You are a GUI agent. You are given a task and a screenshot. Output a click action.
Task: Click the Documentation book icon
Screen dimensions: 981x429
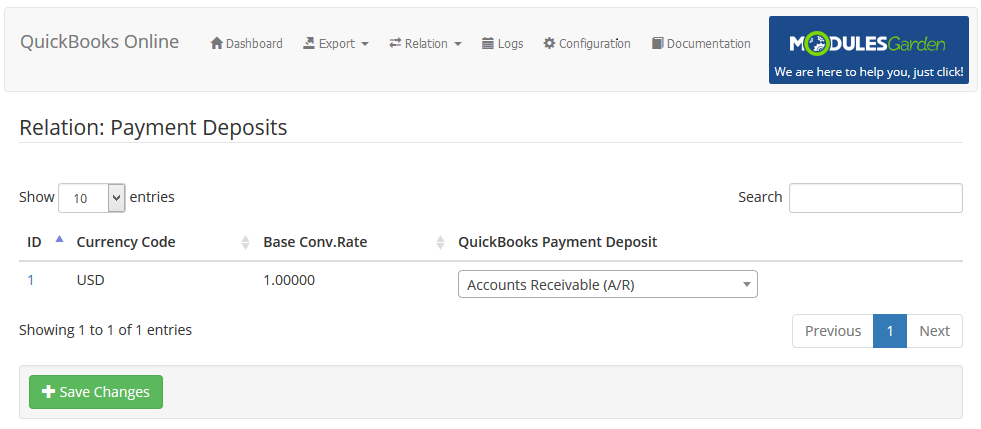657,43
